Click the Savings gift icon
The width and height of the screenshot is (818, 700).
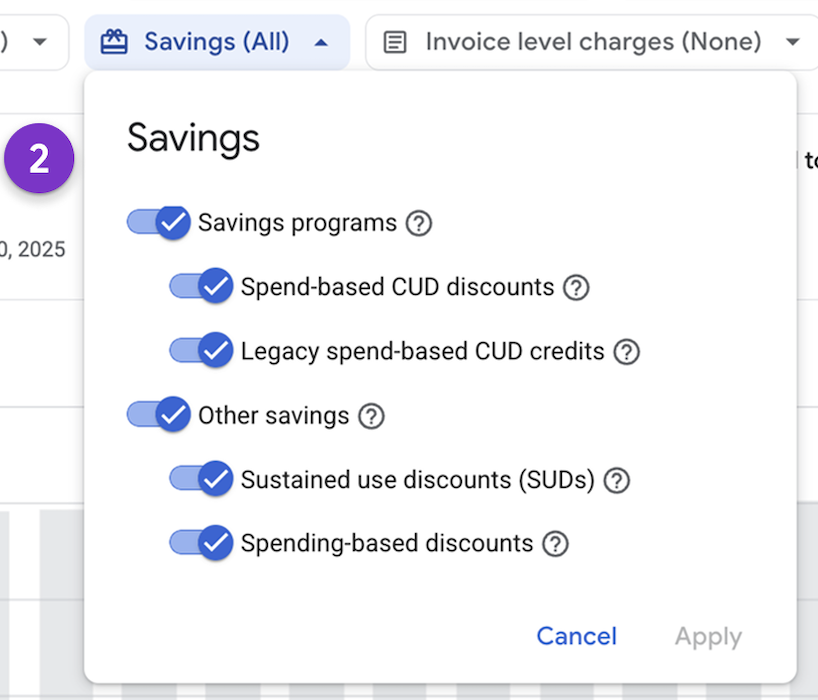coord(113,41)
